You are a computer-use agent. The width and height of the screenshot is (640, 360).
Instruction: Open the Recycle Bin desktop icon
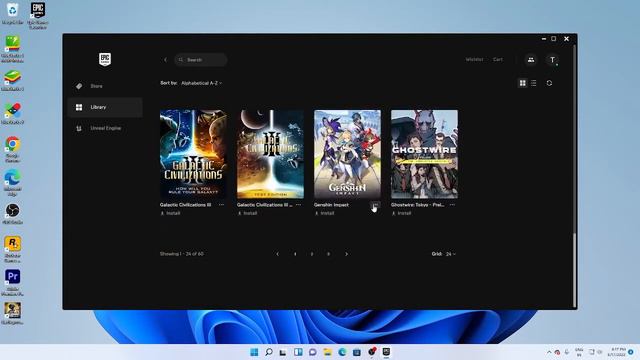13,13
